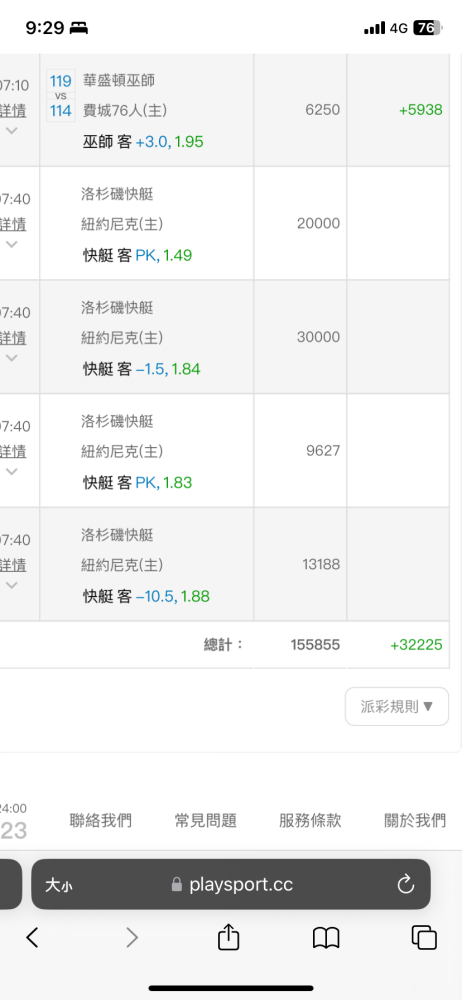This screenshot has width=462, height=1000.
Task: Open bookmarks book icon
Action: (325, 938)
